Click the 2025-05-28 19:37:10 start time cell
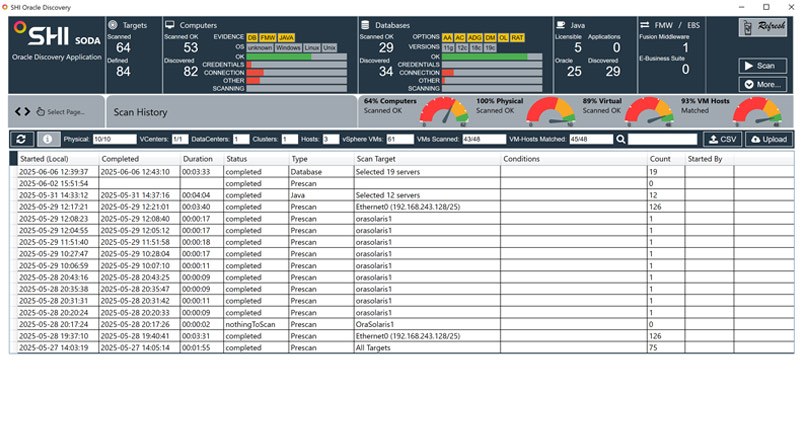Image resolution: width=800 pixels, height=438 pixels. pos(57,336)
